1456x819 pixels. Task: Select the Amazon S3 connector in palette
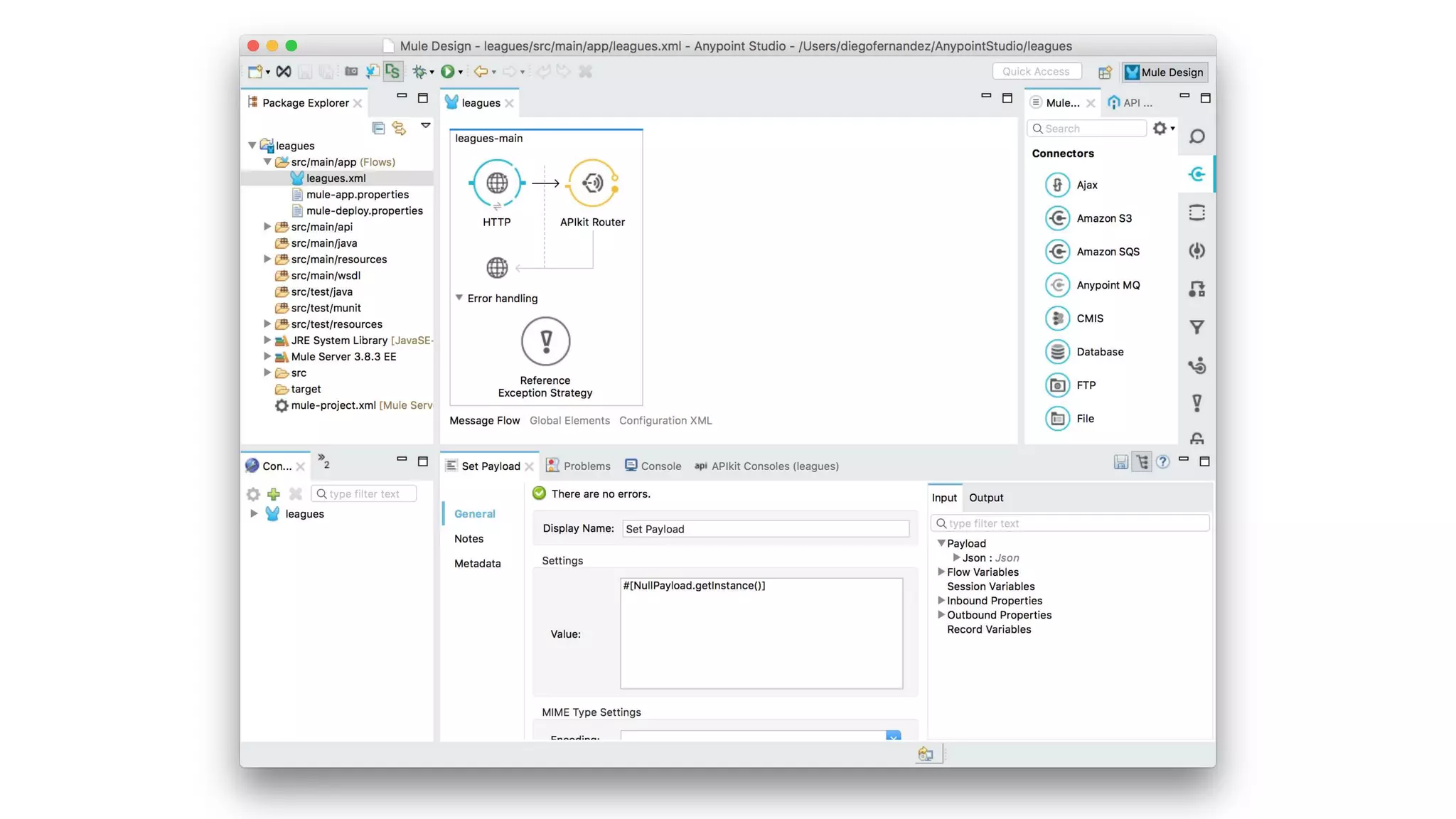(1103, 218)
